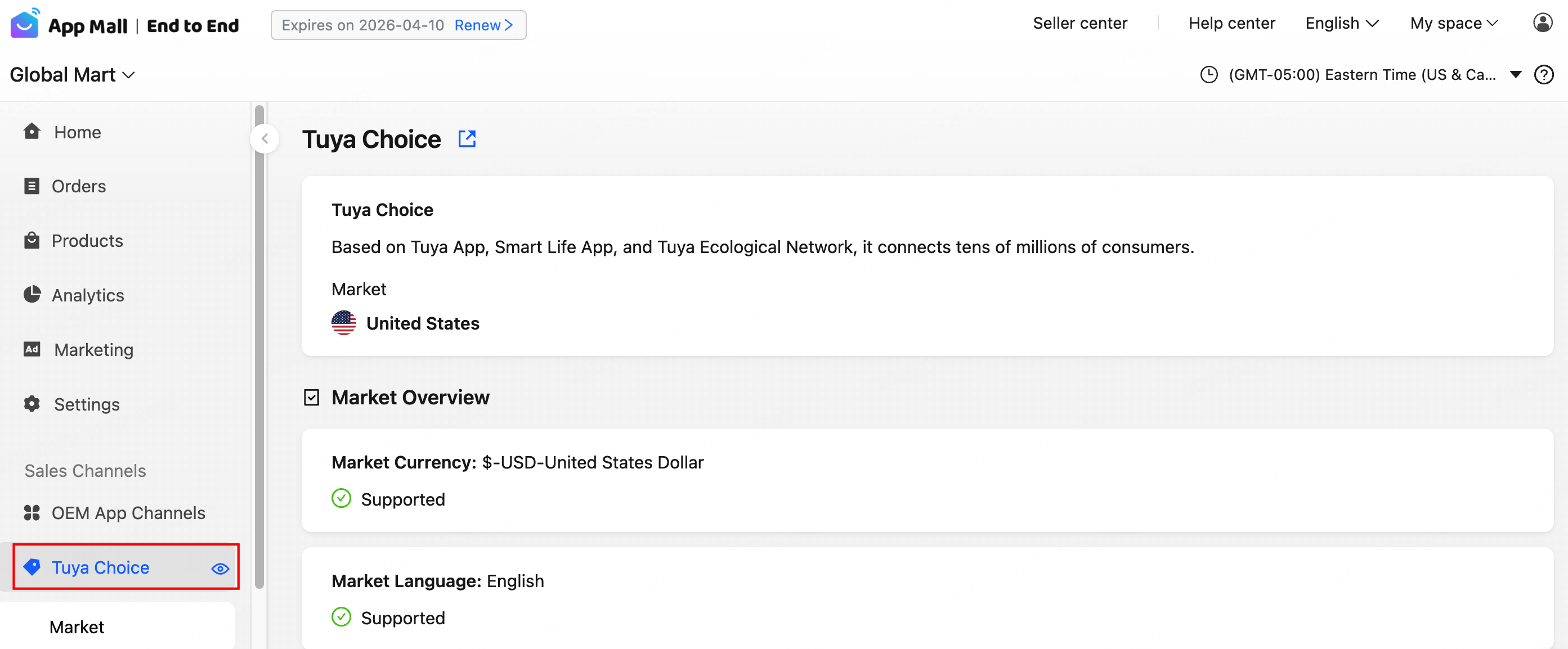This screenshot has width=1568, height=649.
Task: Open the English language dropdown
Action: 1341,23
